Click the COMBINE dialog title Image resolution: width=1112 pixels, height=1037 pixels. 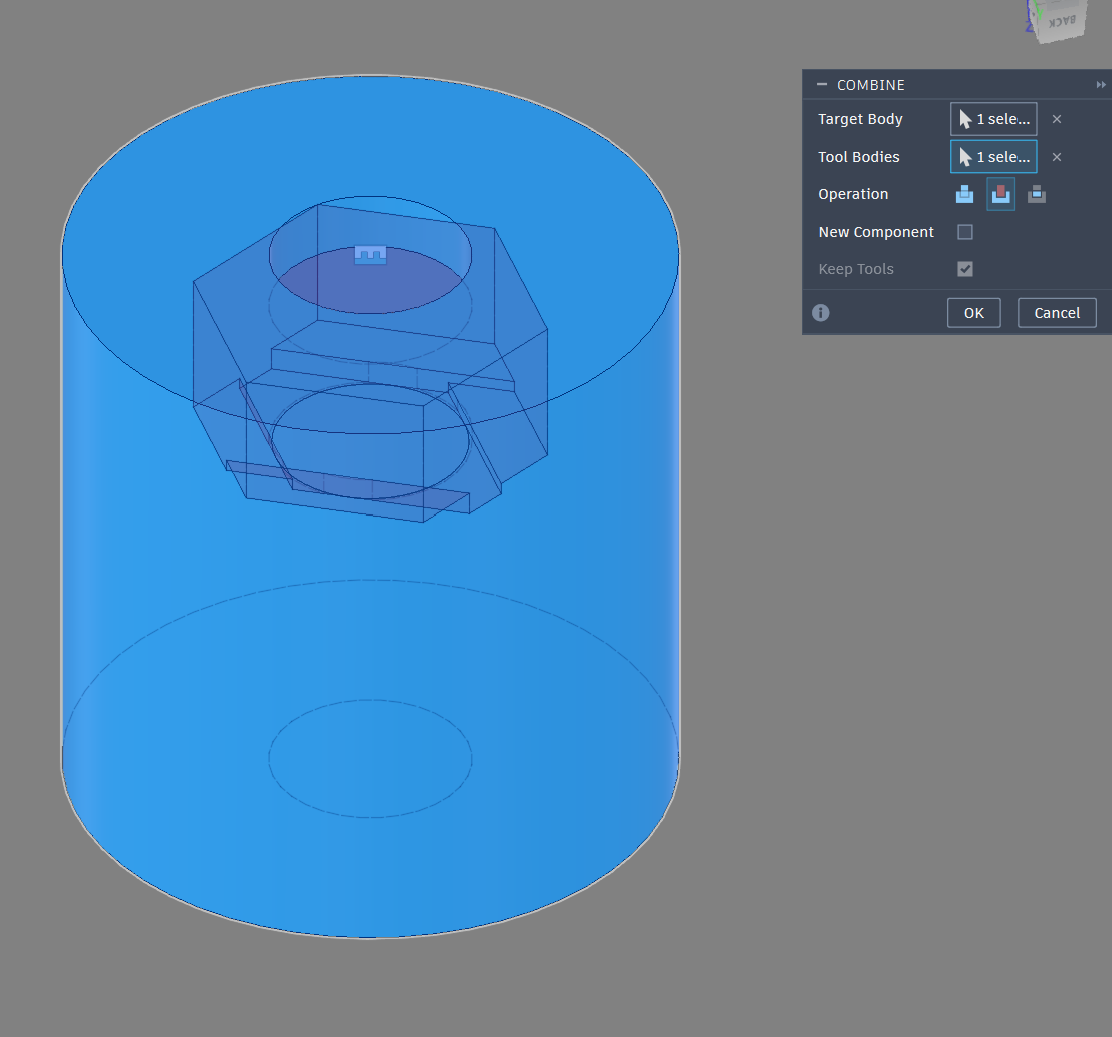pyautogui.click(x=871, y=85)
